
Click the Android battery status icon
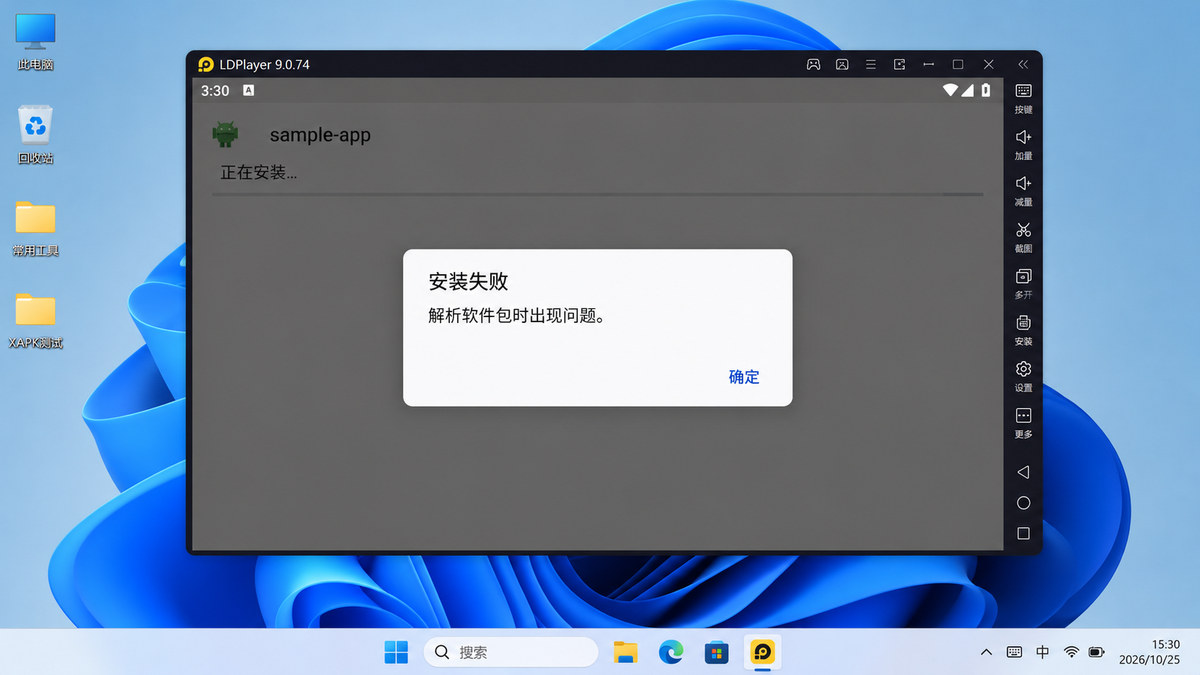[986, 90]
